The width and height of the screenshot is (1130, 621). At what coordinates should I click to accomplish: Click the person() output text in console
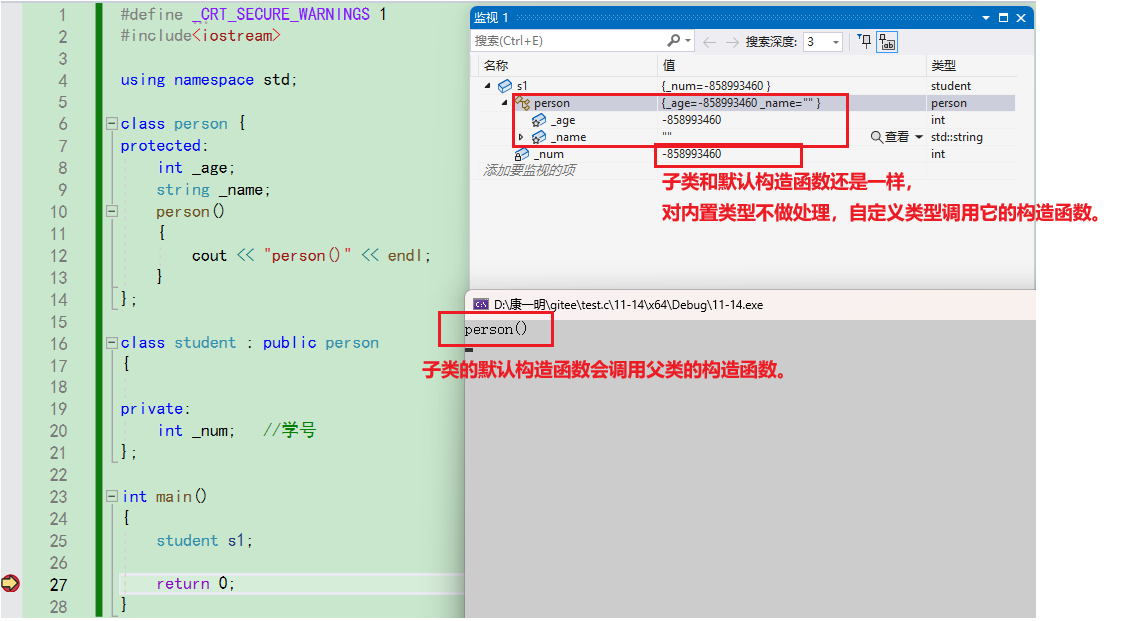(x=496, y=329)
